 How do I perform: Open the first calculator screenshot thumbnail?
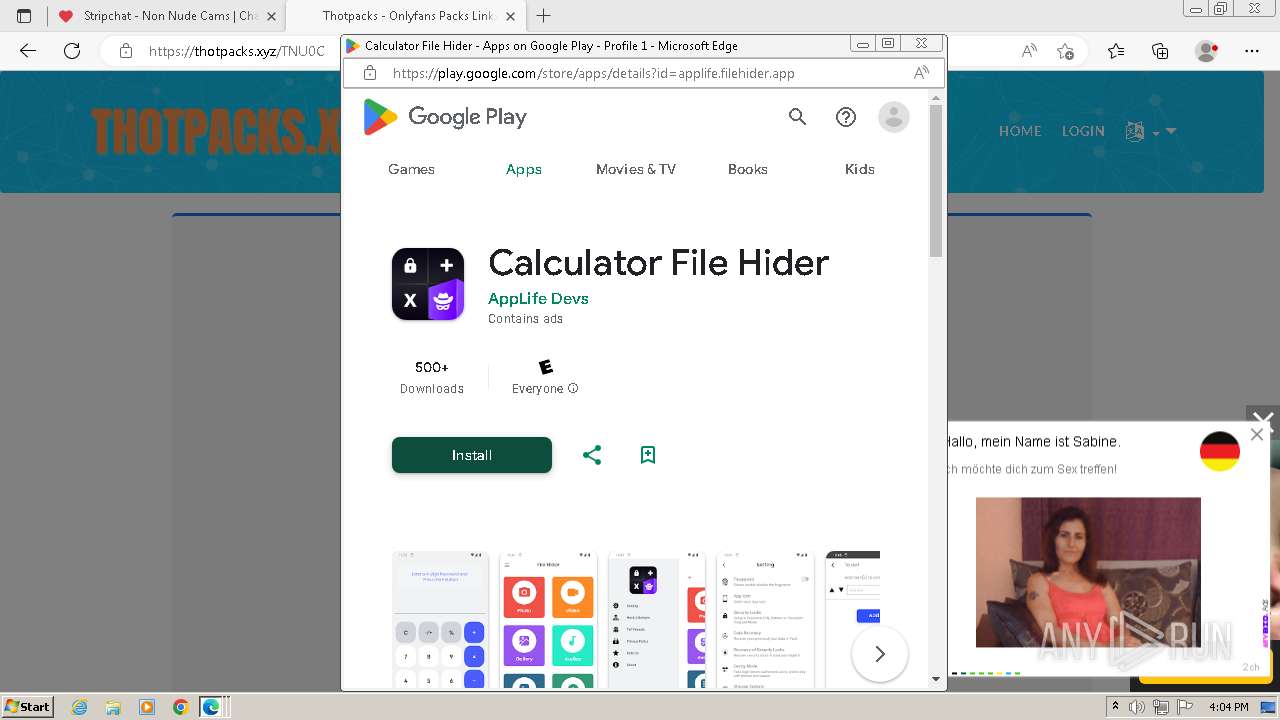440,619
